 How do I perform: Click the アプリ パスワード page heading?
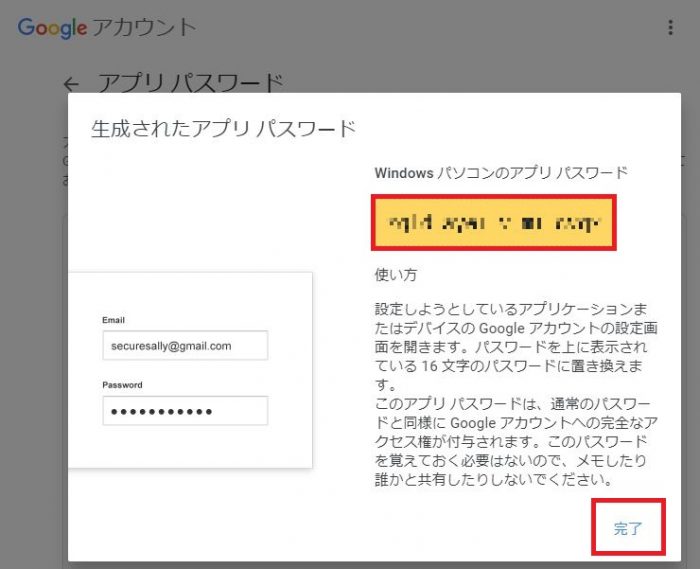[190, 83]
